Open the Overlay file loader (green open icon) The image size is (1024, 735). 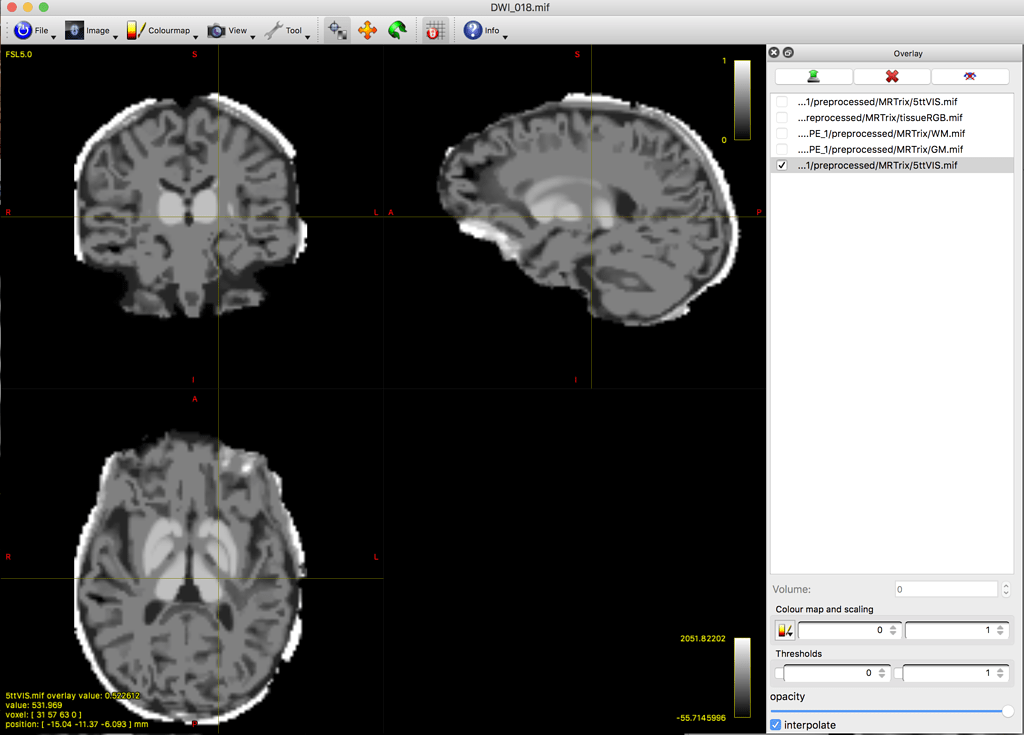(x=813, y=76)
